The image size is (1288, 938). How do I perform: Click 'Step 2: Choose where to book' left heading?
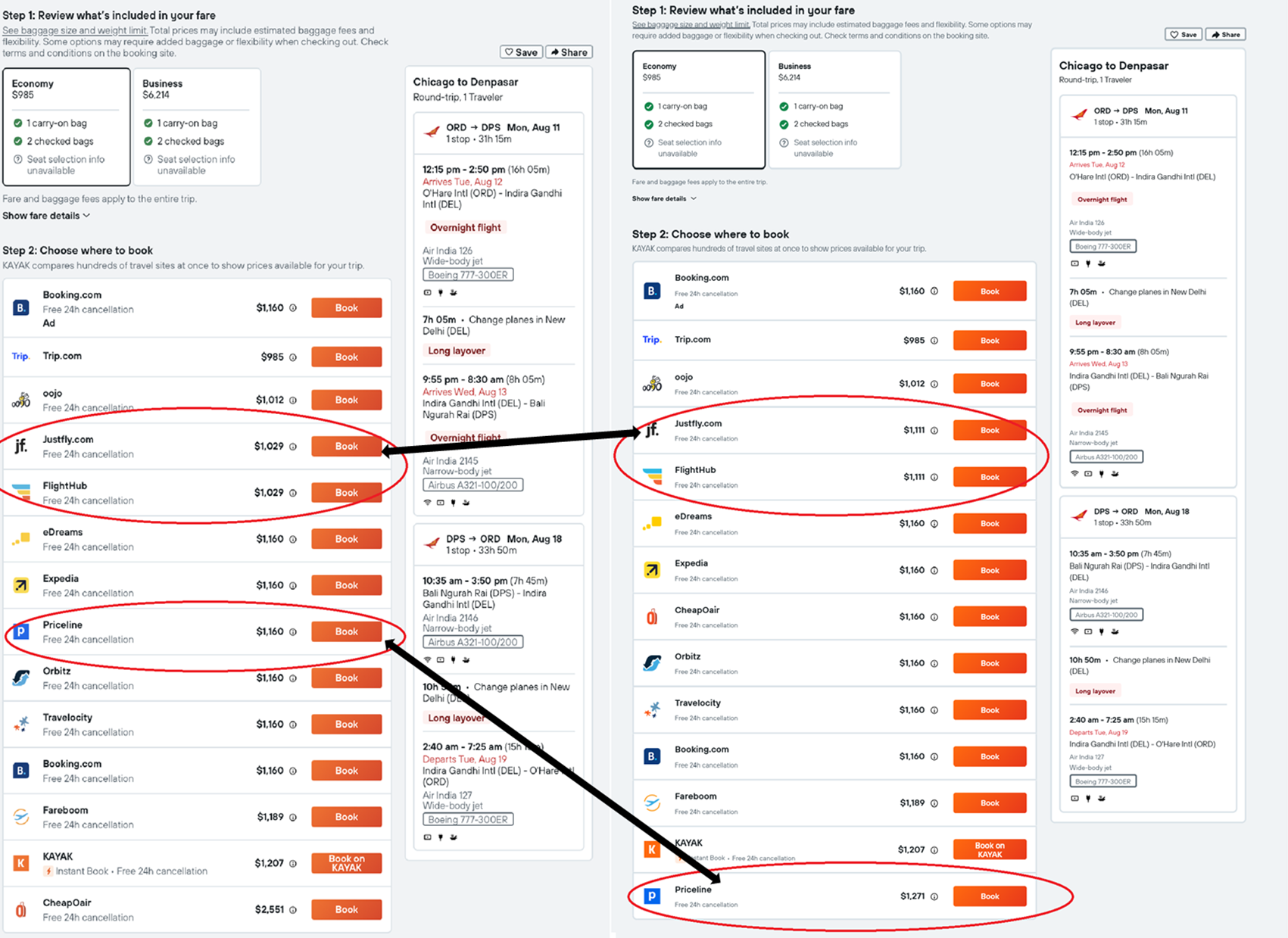tap(77, 251)
